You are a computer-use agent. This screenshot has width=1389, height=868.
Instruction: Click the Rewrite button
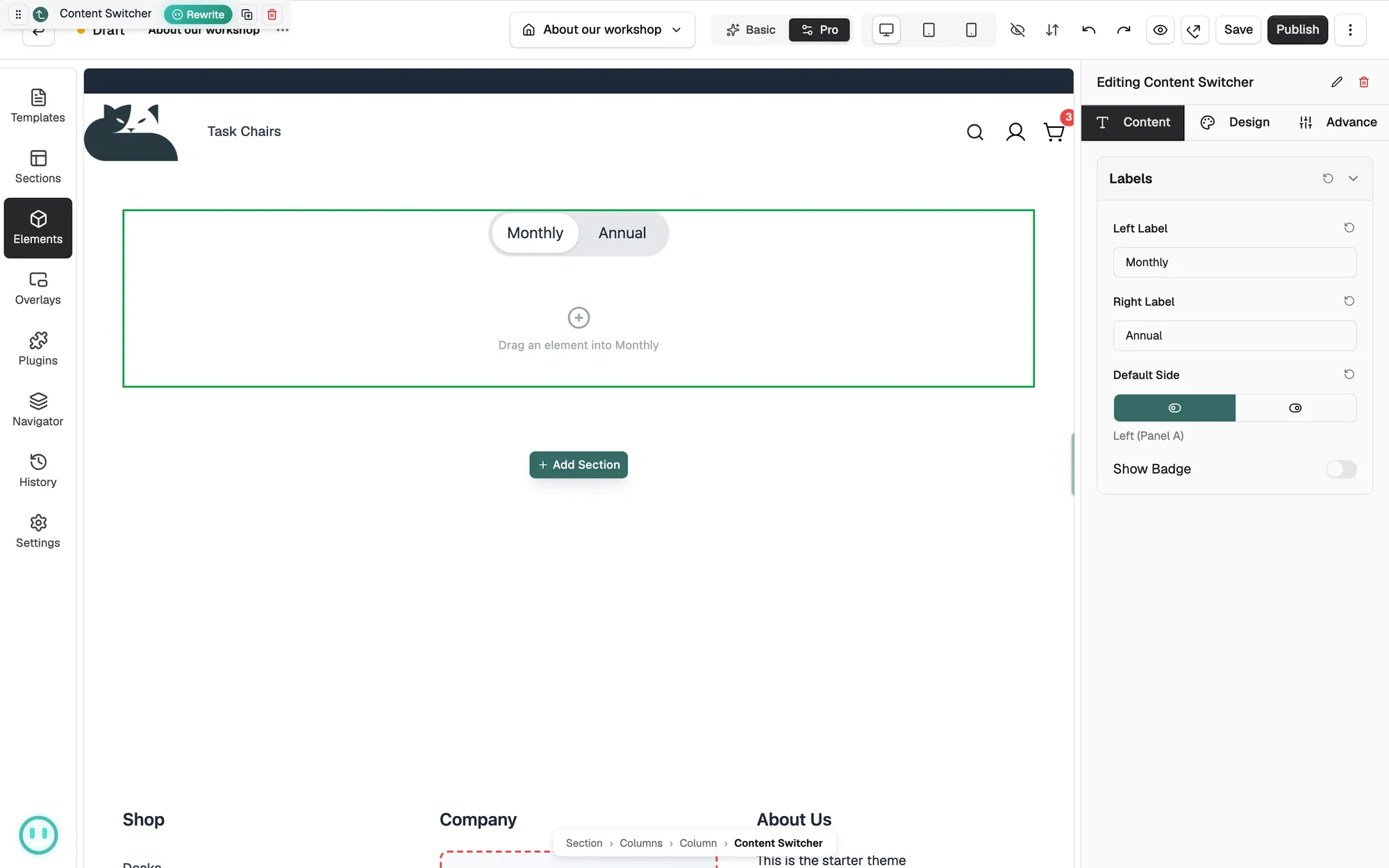point(198,14)
